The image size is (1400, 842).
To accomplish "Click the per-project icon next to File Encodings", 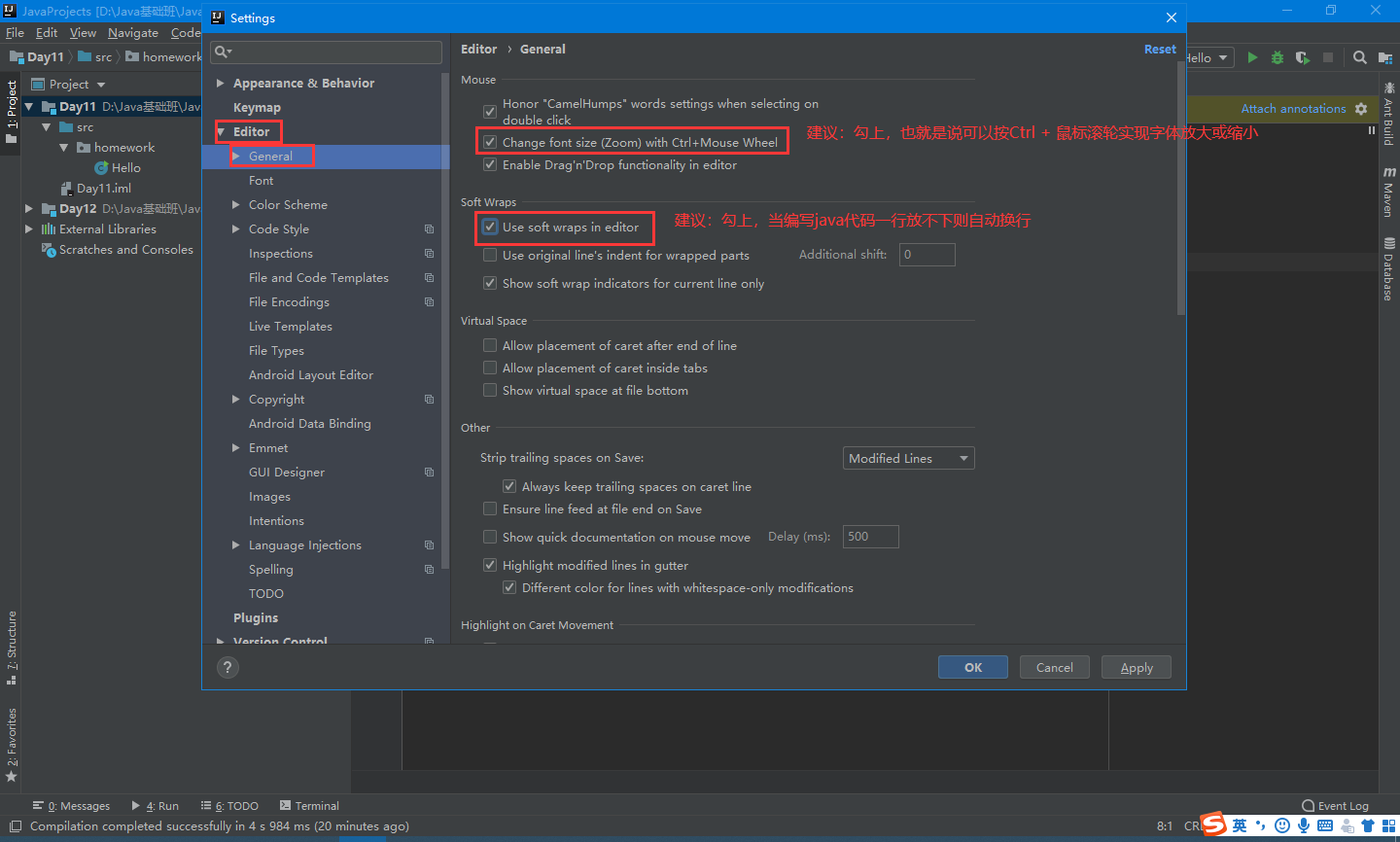I will click(x=429, y=302).
